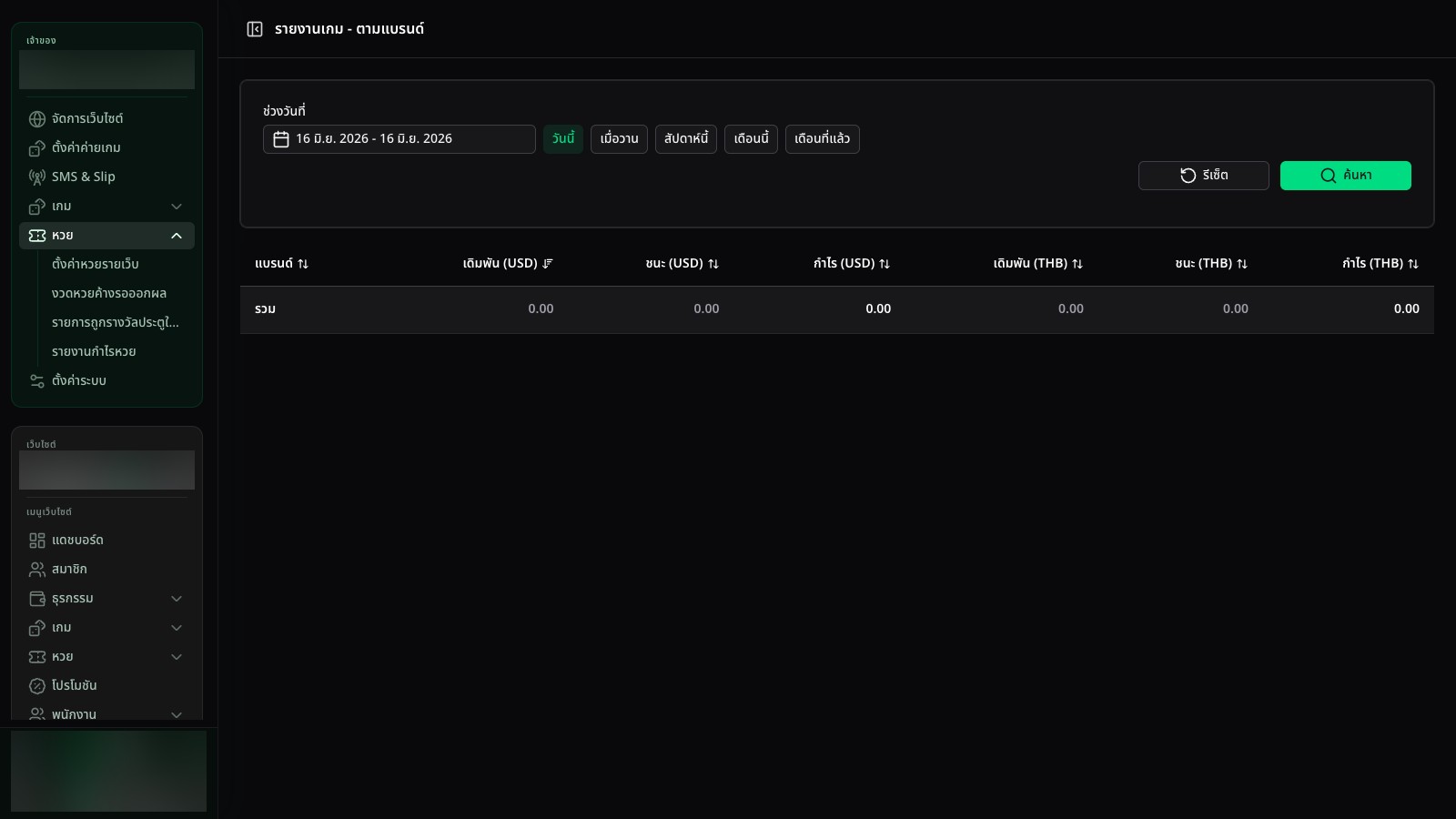This screenshot has width=1456, height=819.
Task: Click the รีเซ็ต reset button
Action: [x=1203, y=176]
